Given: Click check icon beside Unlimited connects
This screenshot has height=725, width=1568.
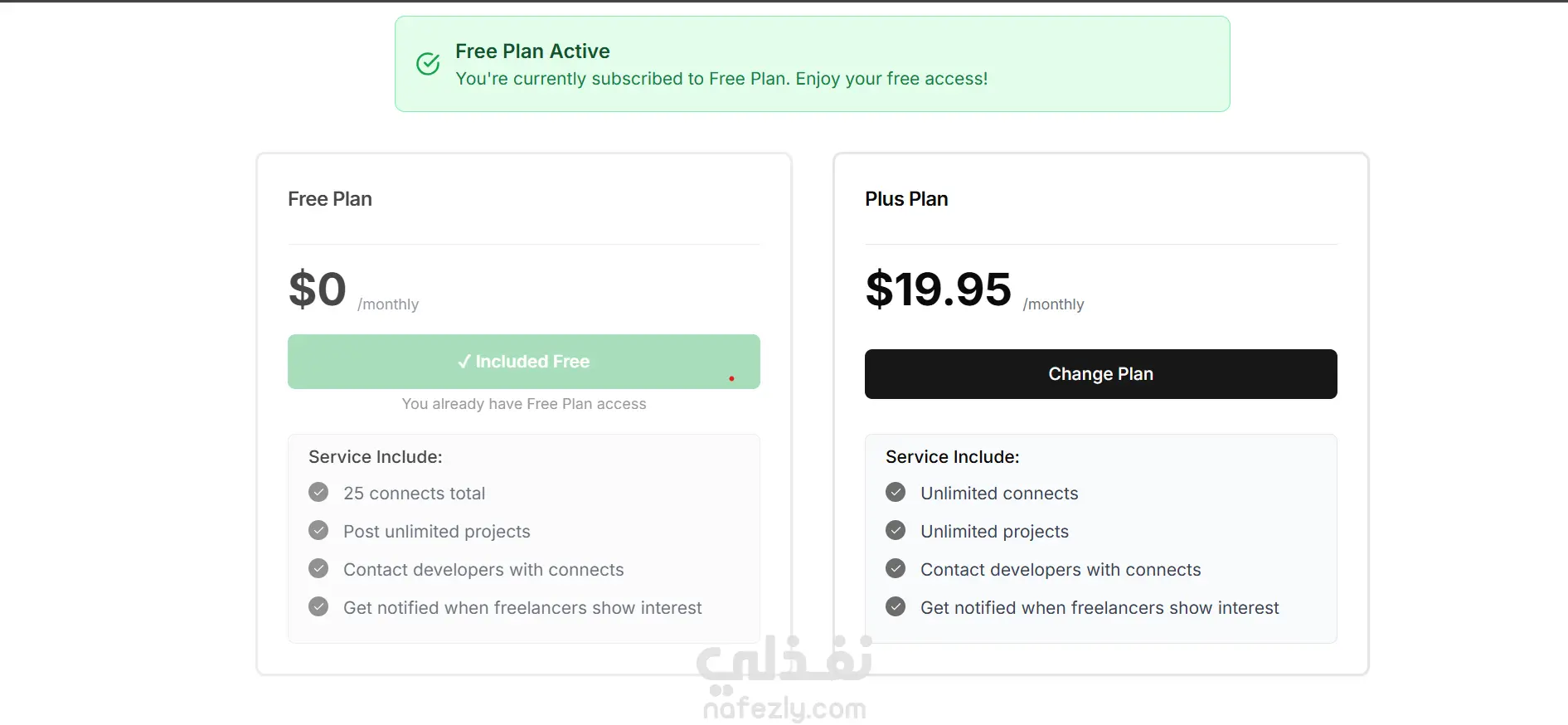Looking at the screenshot, I should (896, 493).
